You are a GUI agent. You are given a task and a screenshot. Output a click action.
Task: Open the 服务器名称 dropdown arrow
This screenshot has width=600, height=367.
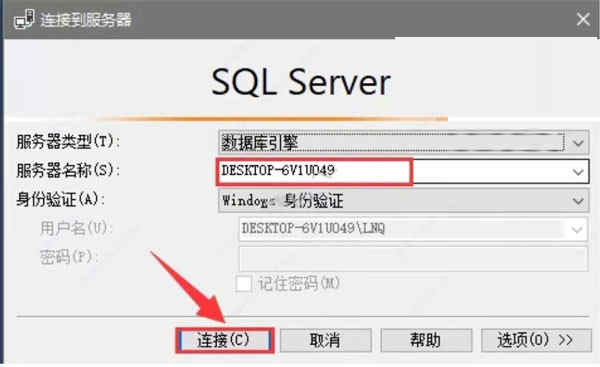click(578, 172)
